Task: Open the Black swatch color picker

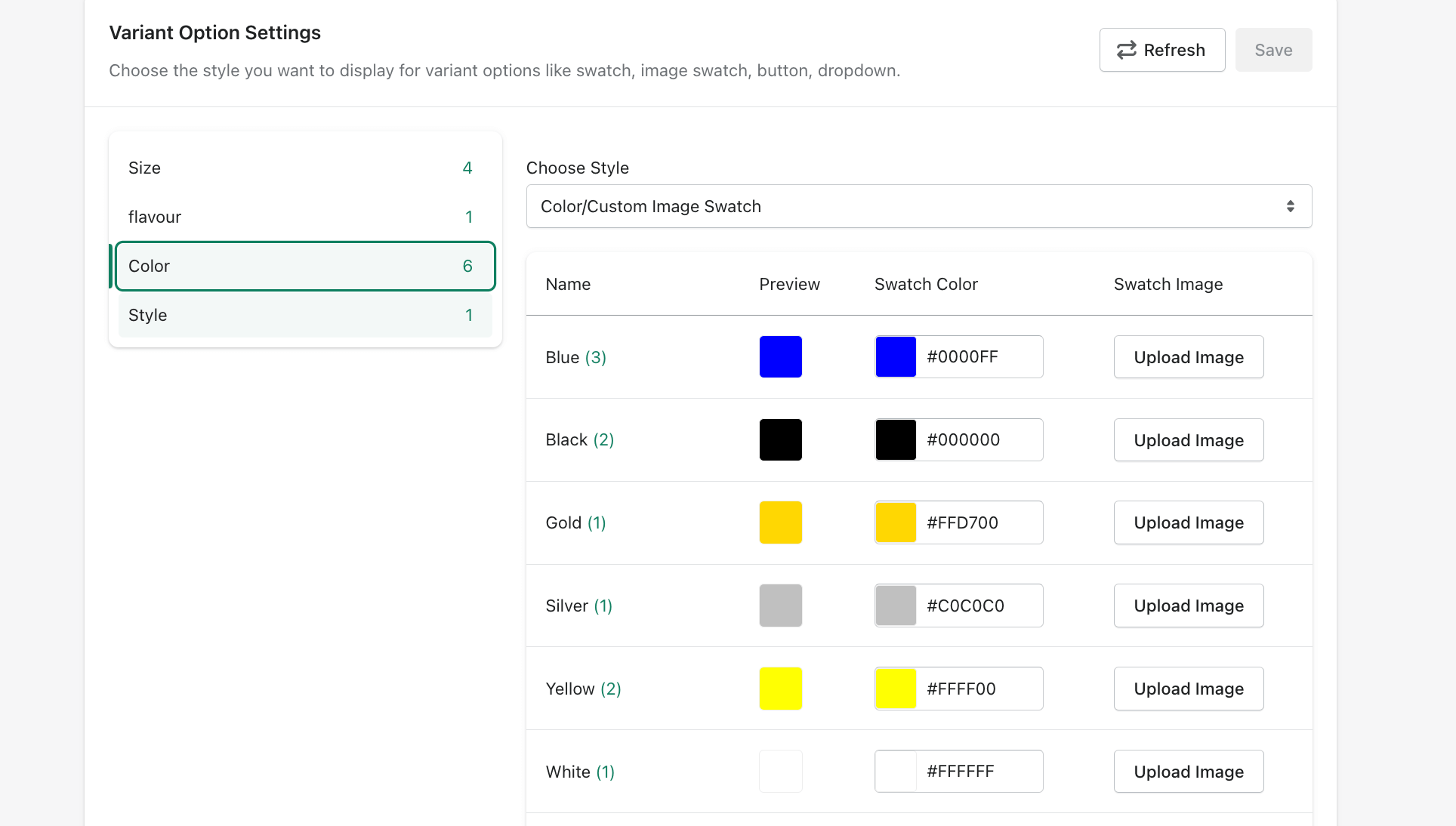Action: [896, 439]
